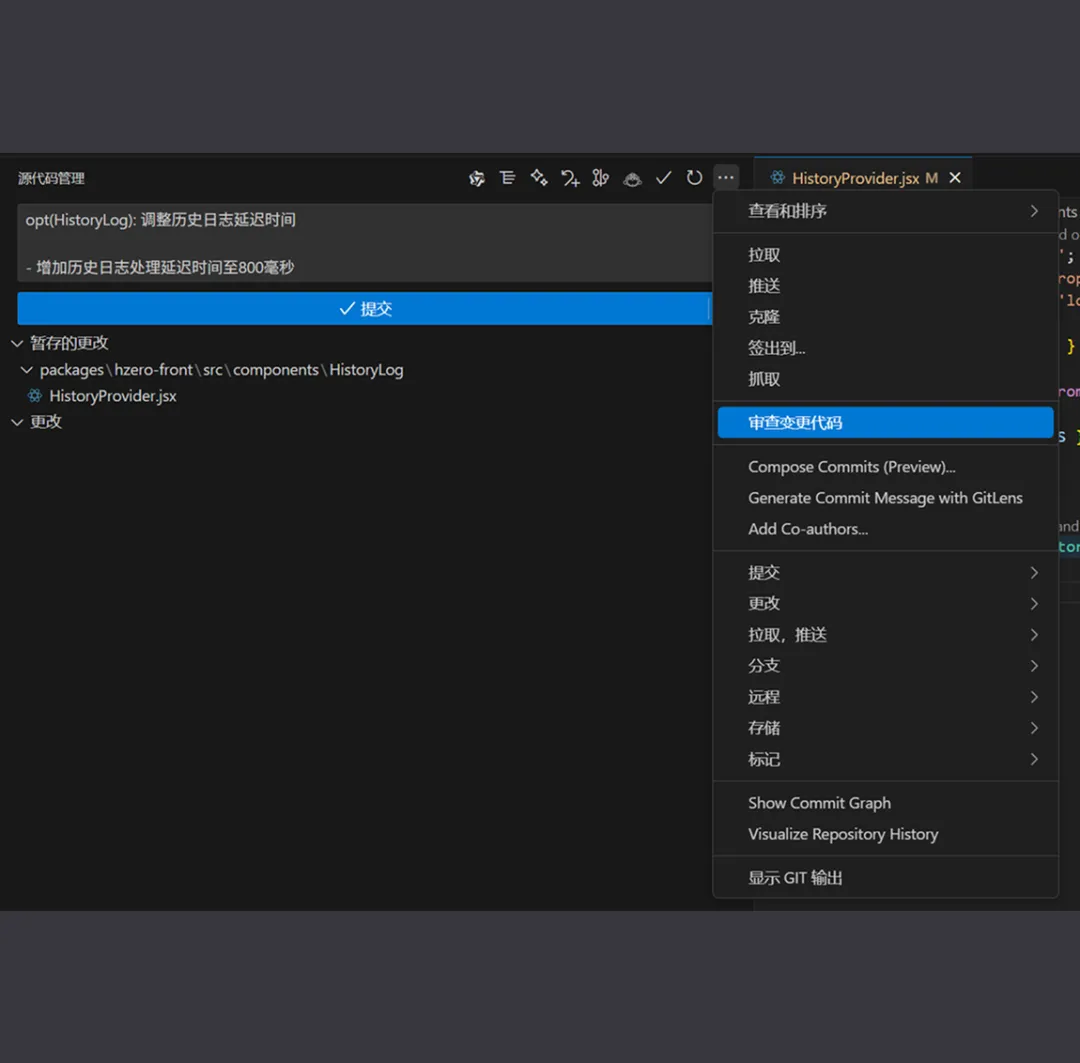Close the HistoryProvider.jsx editor tab
Screen dimensions: 1080x1063
[955, 178]
